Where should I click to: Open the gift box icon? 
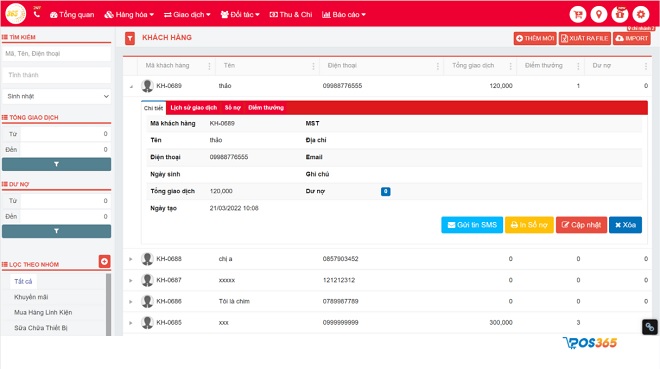tap(620, 14)
